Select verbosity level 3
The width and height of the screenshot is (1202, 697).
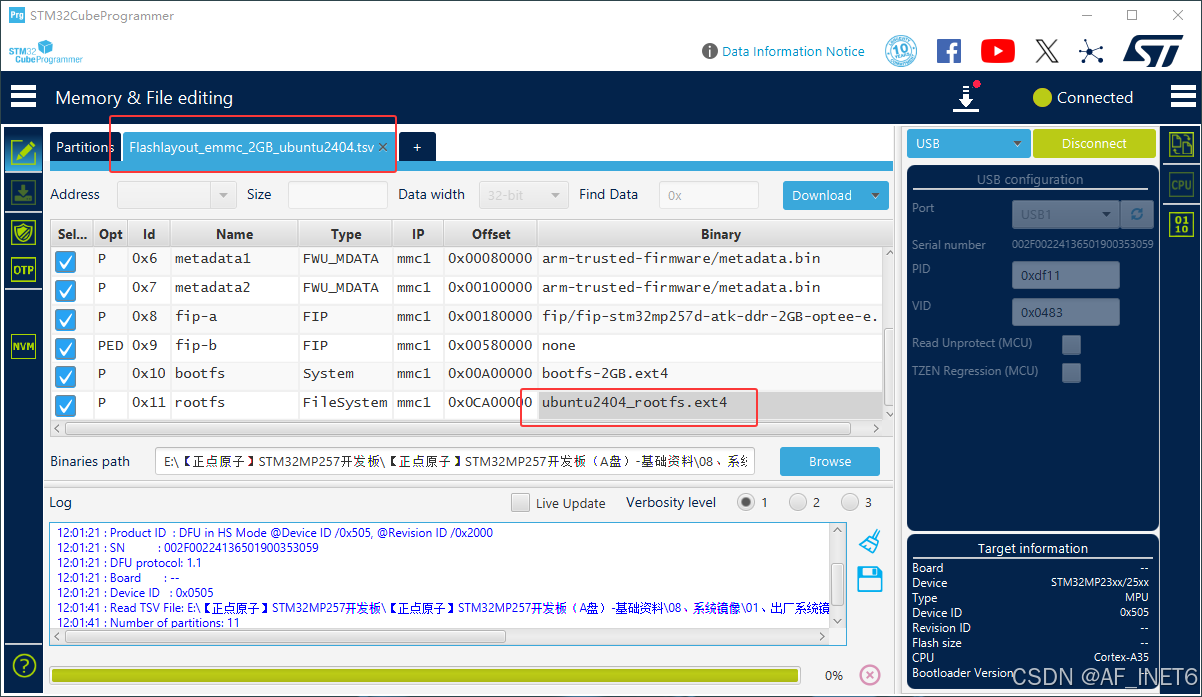tap(850, 502)
